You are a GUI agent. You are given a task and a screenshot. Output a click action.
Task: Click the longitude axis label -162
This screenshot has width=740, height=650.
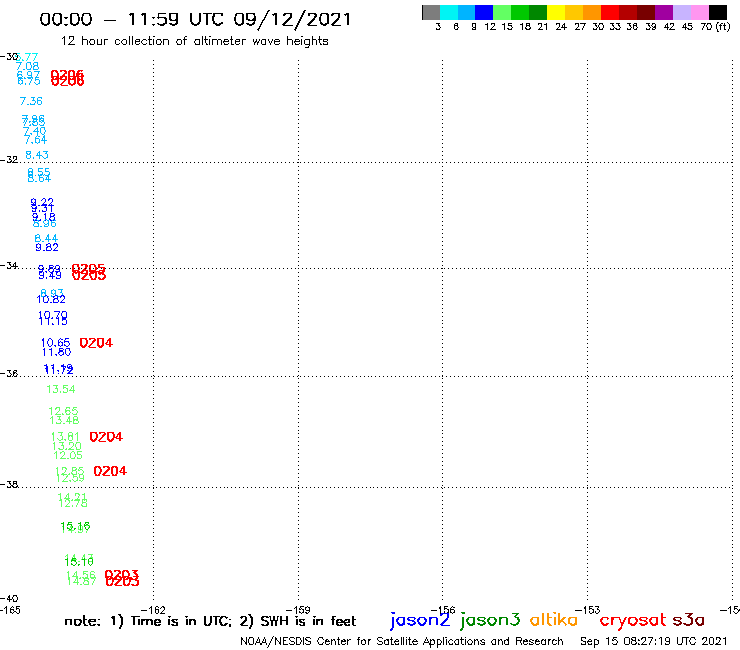(153, 610)
